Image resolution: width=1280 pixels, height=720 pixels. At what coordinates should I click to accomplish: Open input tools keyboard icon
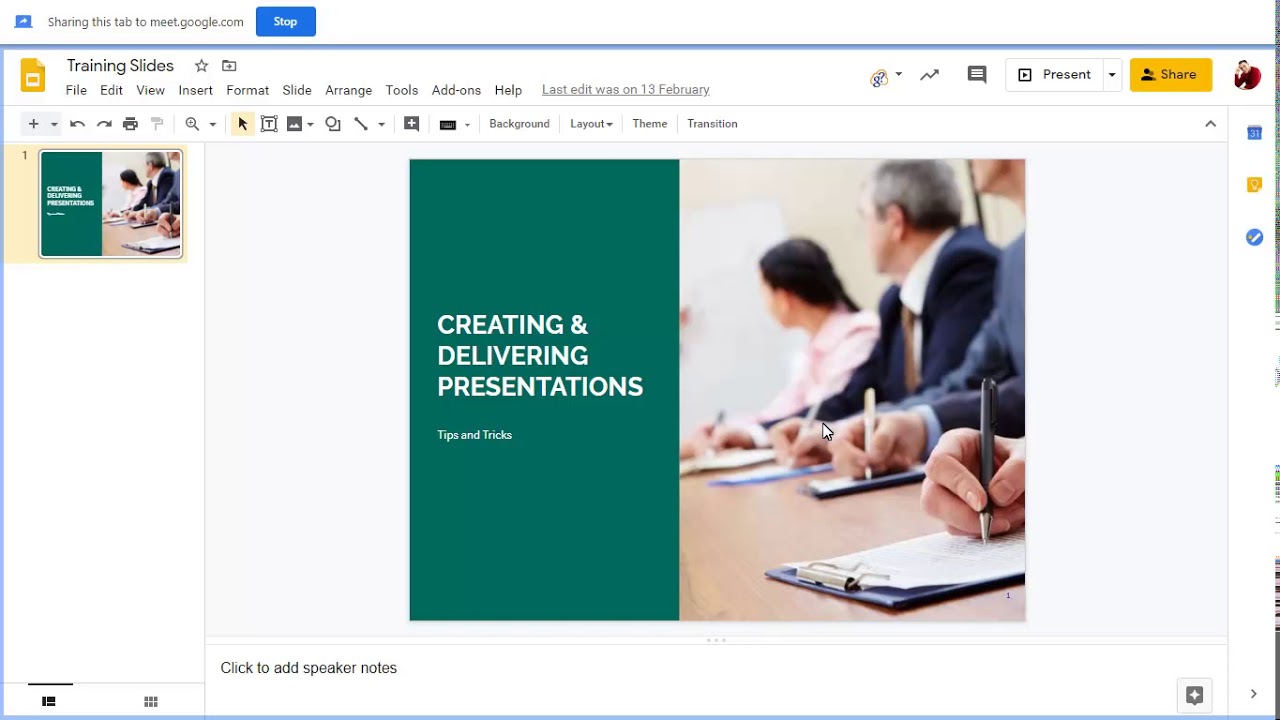tap(448, 125)
